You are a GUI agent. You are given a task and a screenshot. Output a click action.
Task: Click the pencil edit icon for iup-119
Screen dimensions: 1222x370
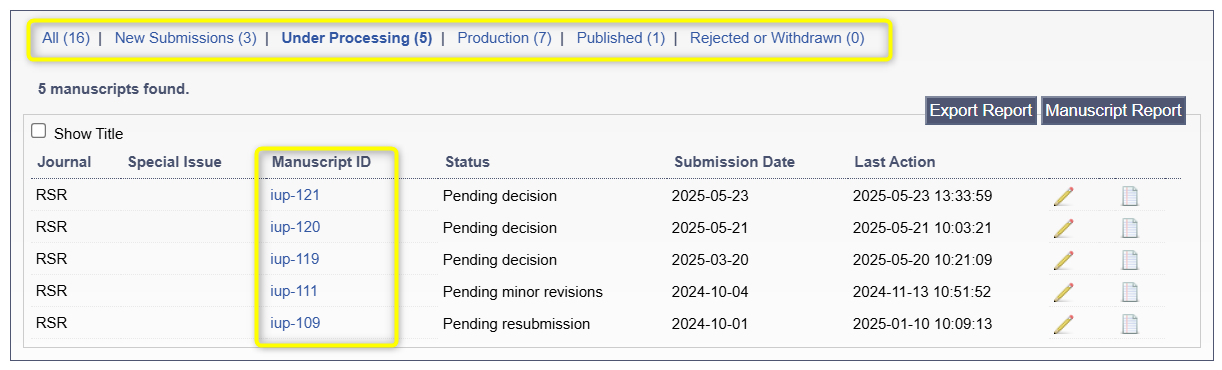click(1064, 261)
